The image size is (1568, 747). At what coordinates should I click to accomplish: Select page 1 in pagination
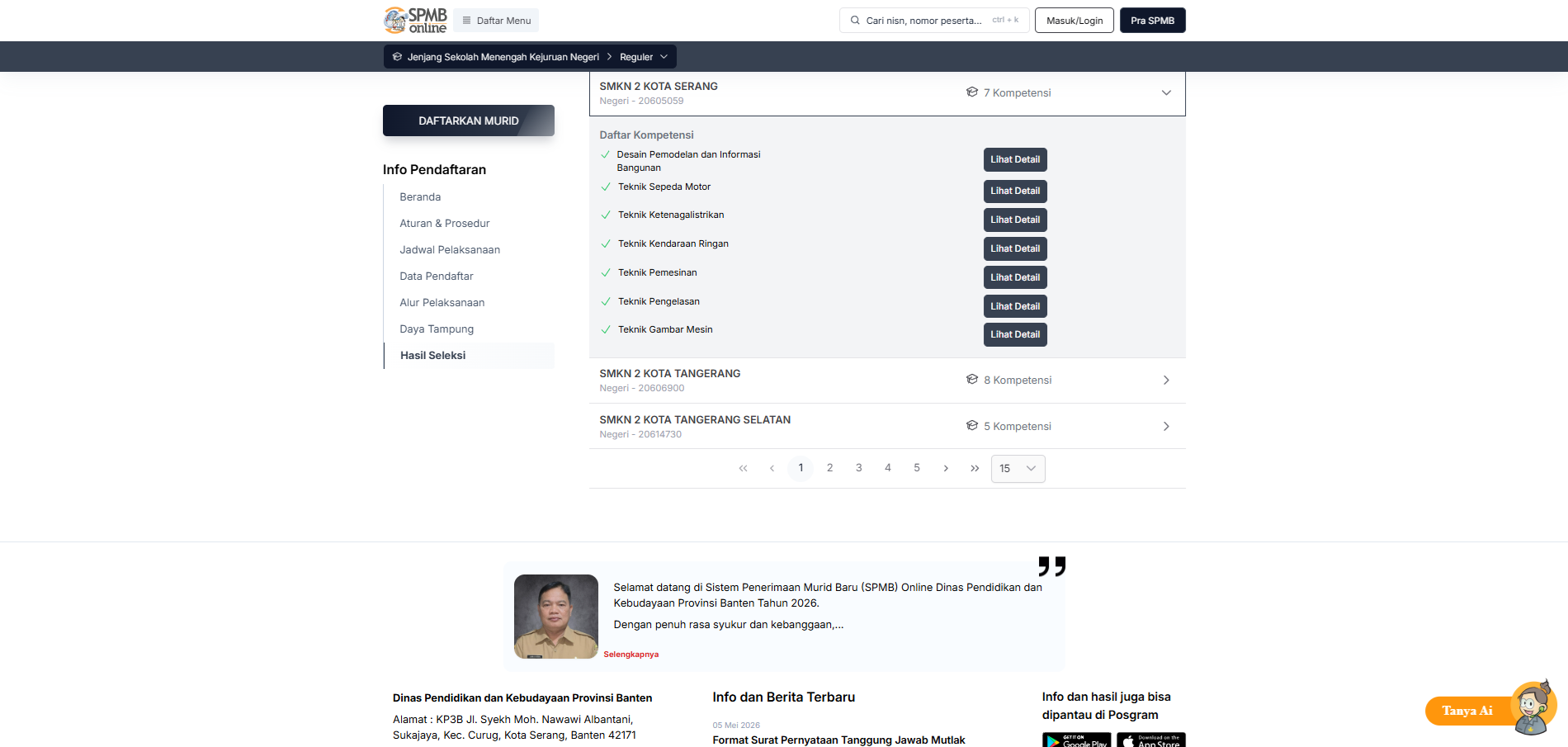(x=801, y=468)
